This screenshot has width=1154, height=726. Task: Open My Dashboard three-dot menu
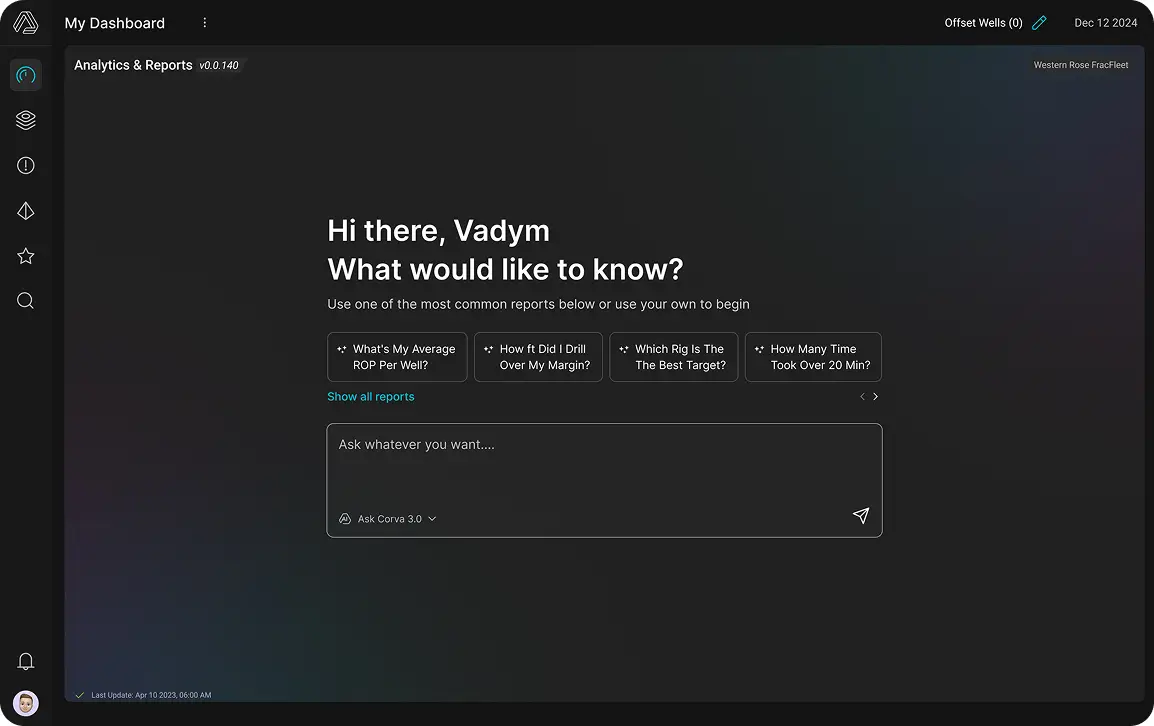[x=205, y=23]
